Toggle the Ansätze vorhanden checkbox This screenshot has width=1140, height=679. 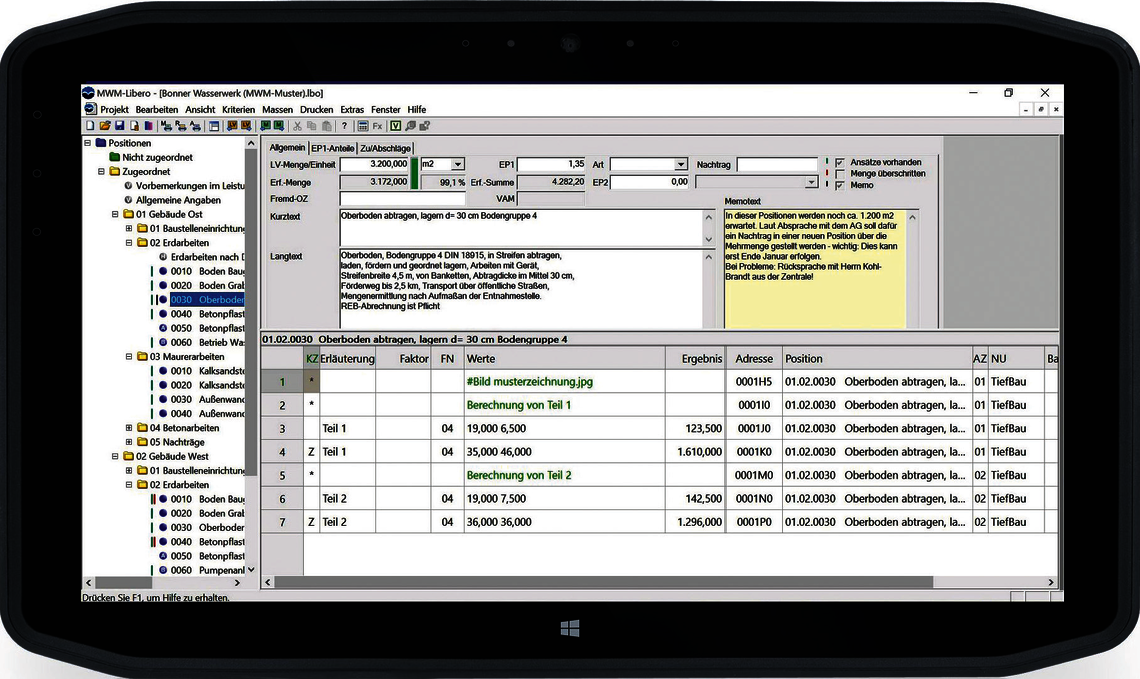coord(840,163)
